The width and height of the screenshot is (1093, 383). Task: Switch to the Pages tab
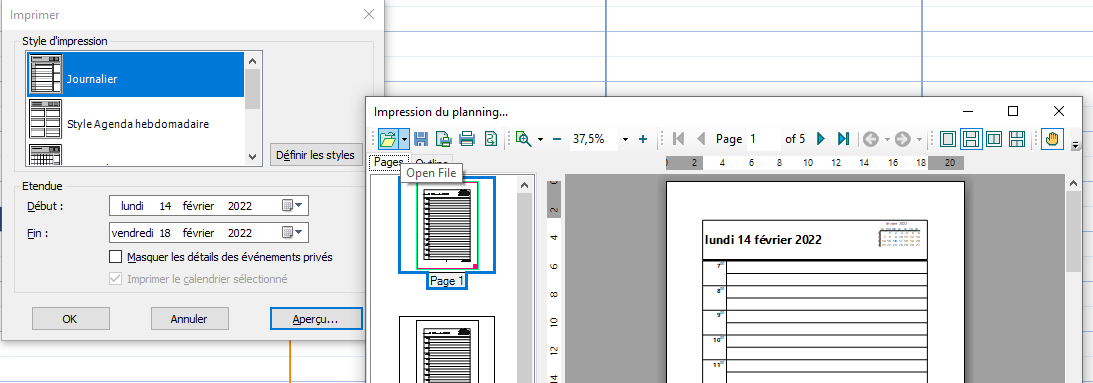[x=389, y=162]
